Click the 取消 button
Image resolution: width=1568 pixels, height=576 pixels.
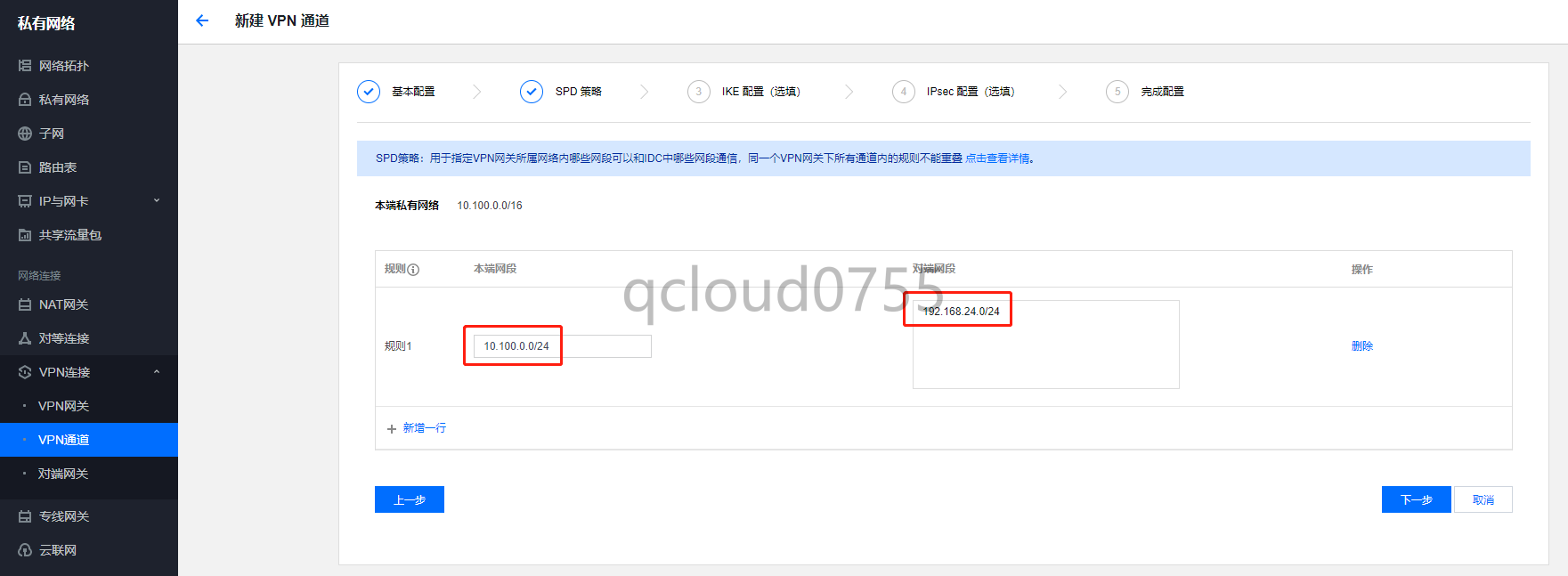(x=1483, y=499)
